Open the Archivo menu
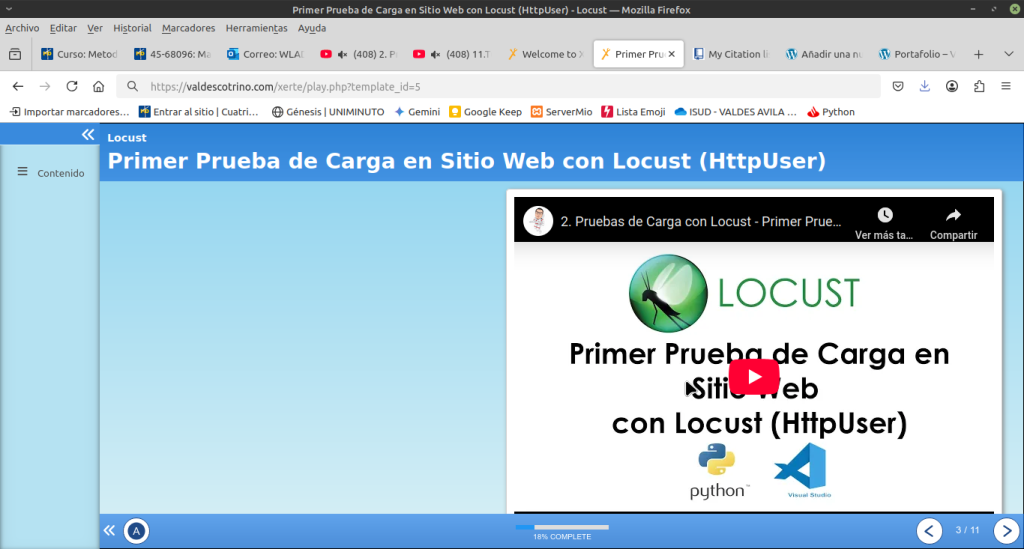This screenshot has height=549, width=1024. (22, 28)
